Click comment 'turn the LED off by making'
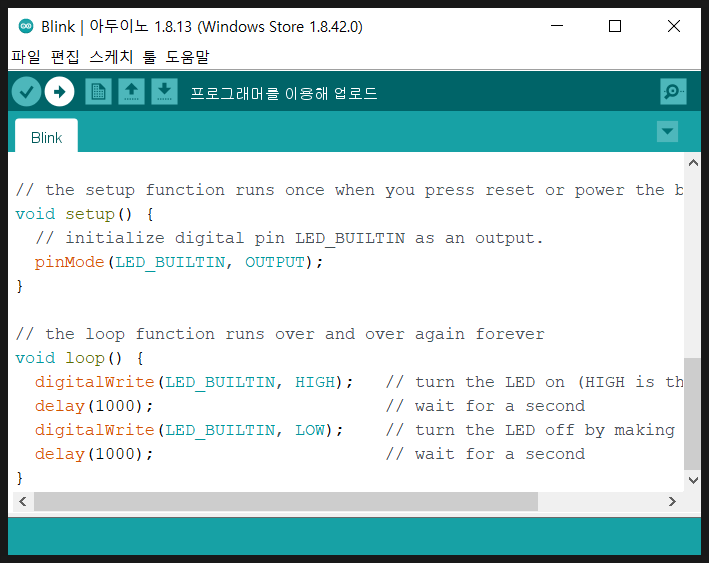This screenshot has width=709, height=563. click(x=545, y=430)
